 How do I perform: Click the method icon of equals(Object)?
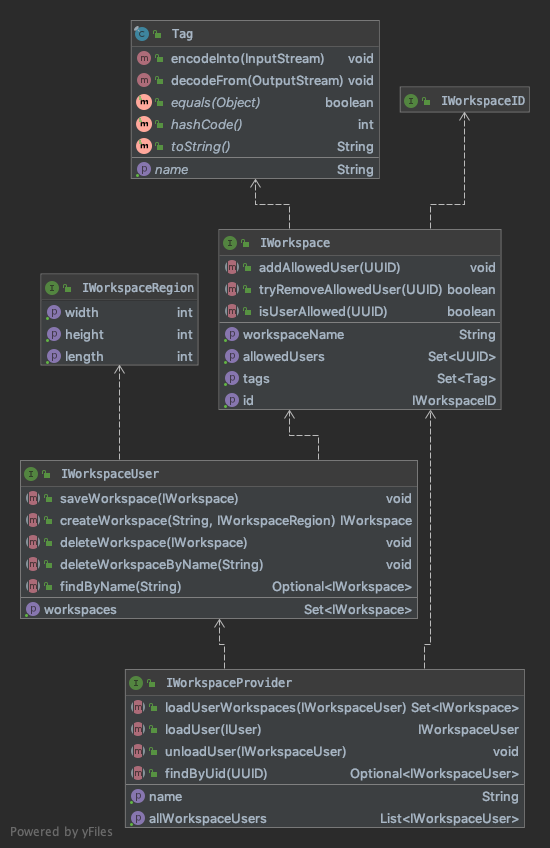pyautogui.click(x=144, y=102)
